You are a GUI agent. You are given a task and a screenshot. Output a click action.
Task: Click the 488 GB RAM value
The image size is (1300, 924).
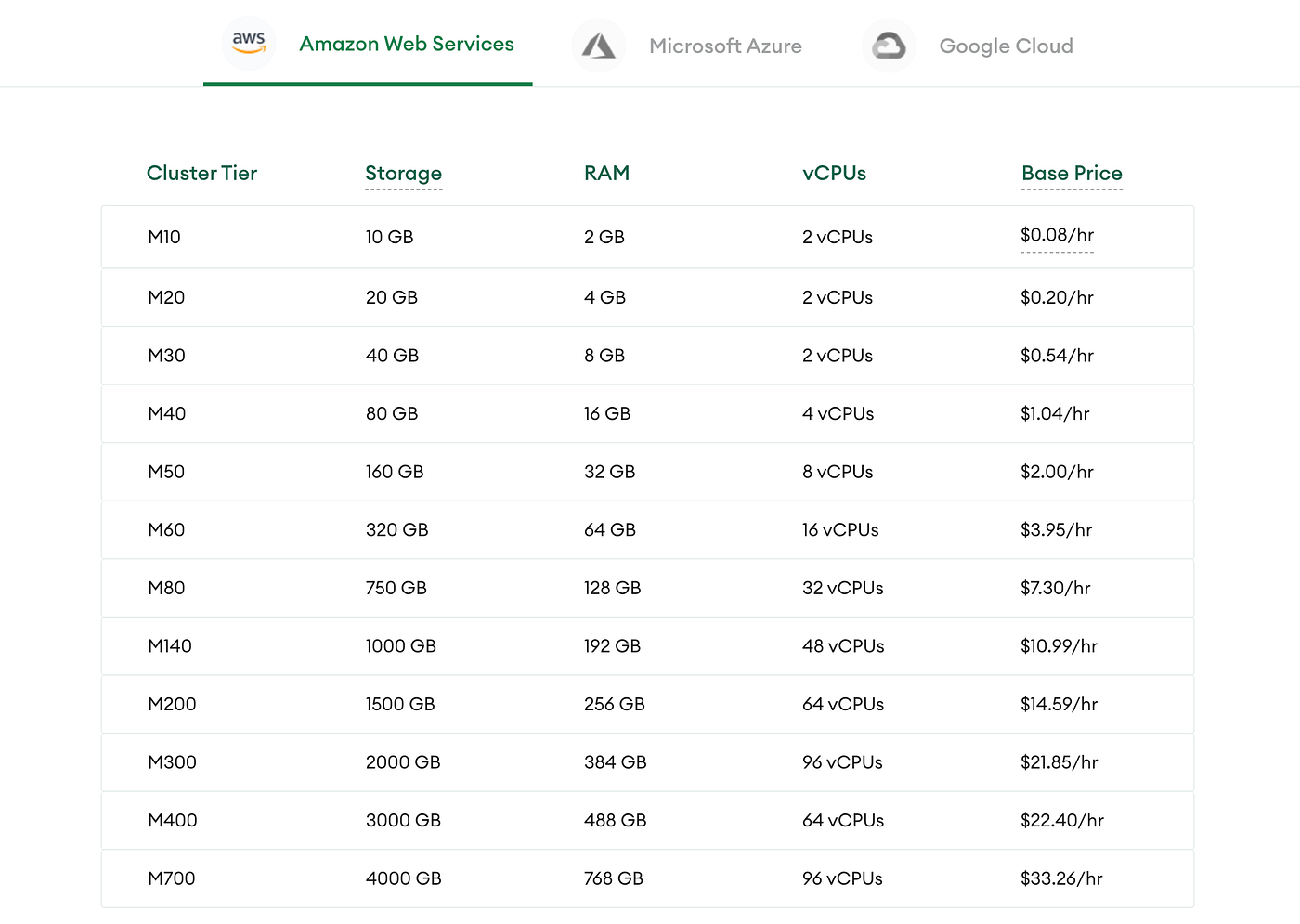(x=616, y=820)
